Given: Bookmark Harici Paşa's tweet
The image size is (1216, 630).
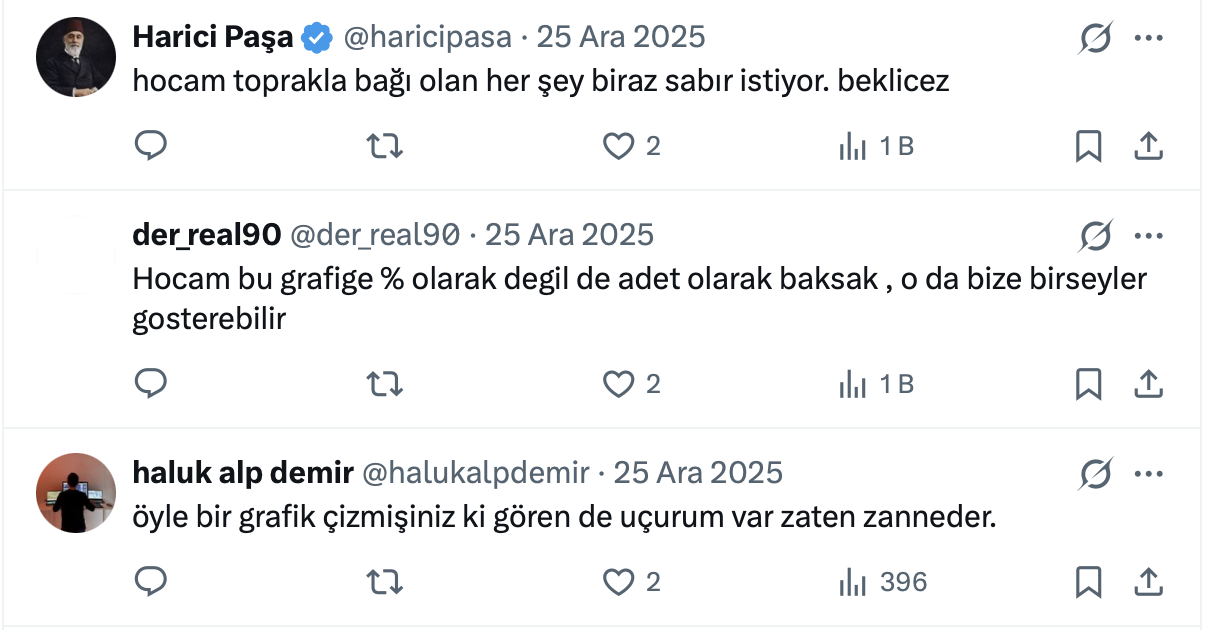Looking at the screenshot, I should [x=1088, y=146].
